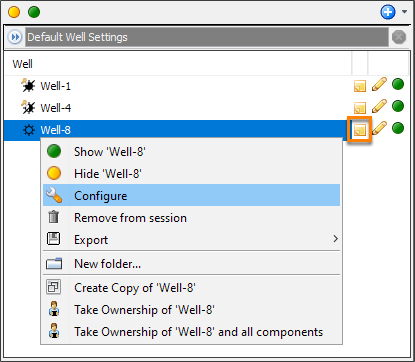Expand the Default Well Settings arrow button
The image size is (415, 362).
coord(15,37)
